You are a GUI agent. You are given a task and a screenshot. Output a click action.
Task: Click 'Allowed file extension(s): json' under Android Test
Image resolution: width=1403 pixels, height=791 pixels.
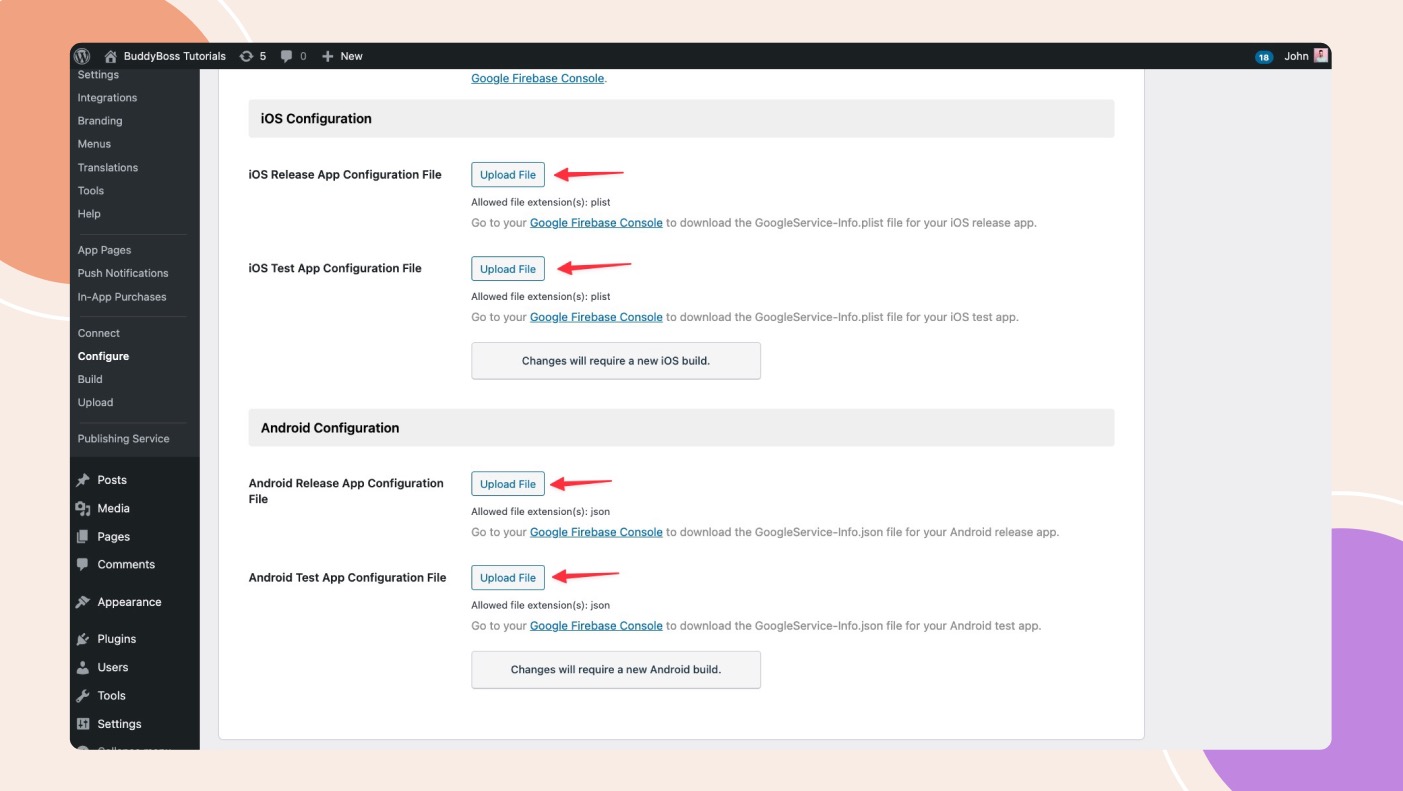coord(541,605)
